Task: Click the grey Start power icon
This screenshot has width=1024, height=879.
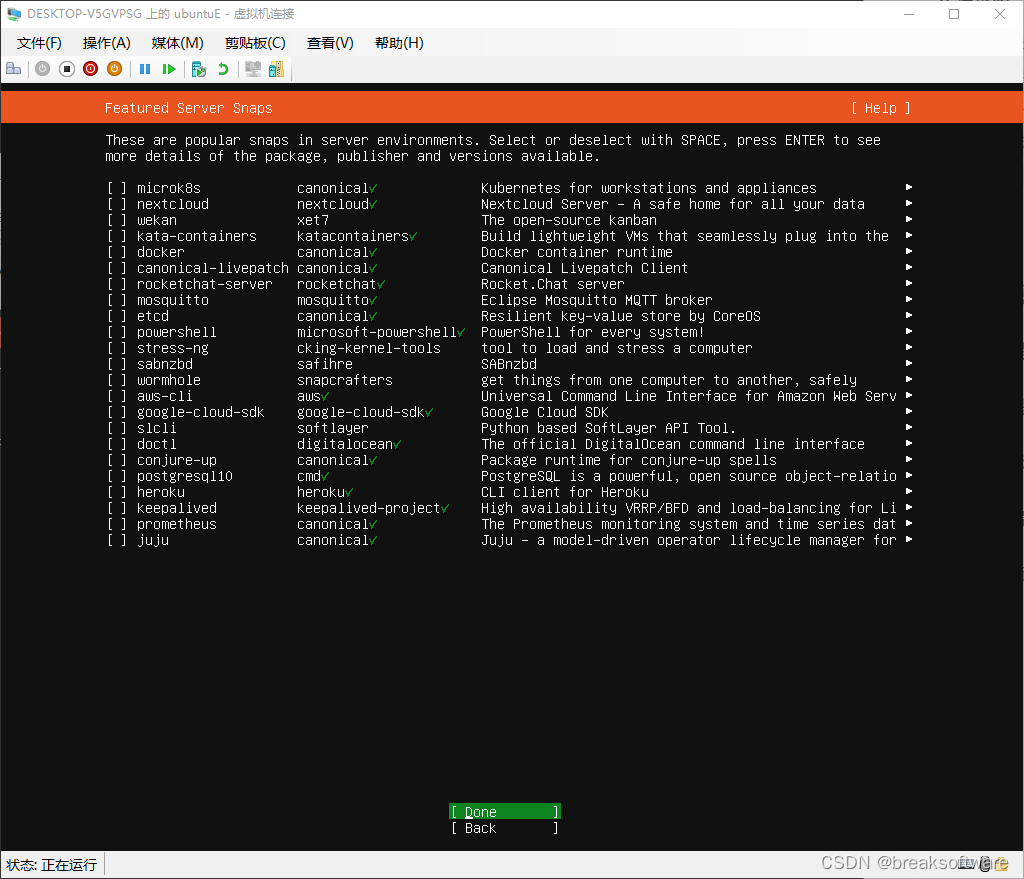Action: (x=42, y=69)
